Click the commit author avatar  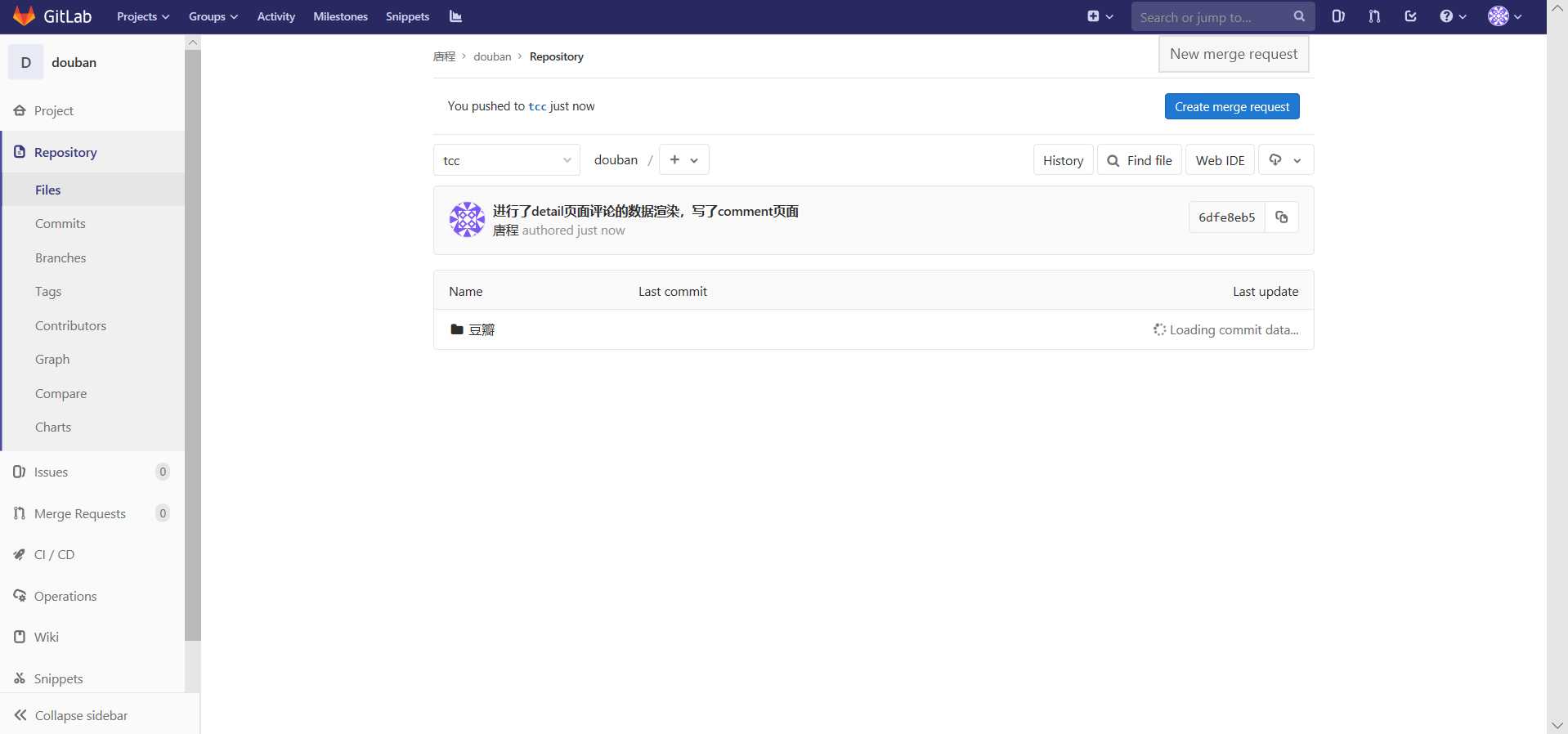point(467,220)
